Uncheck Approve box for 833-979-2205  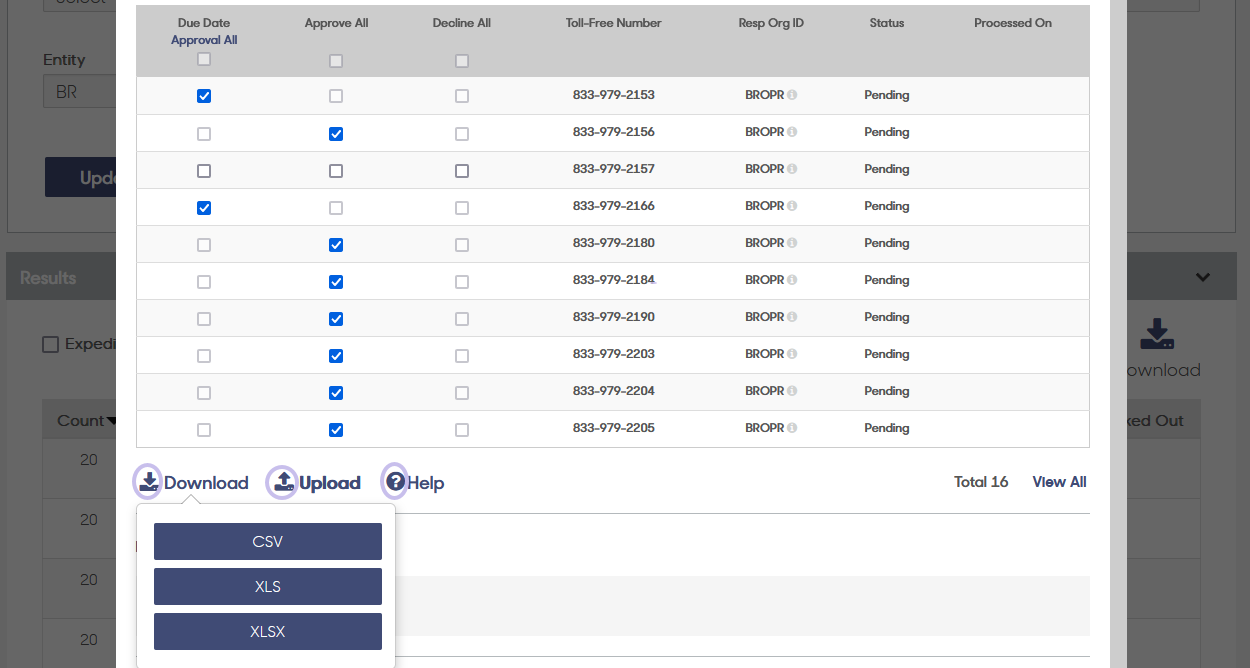pos(336,430)
